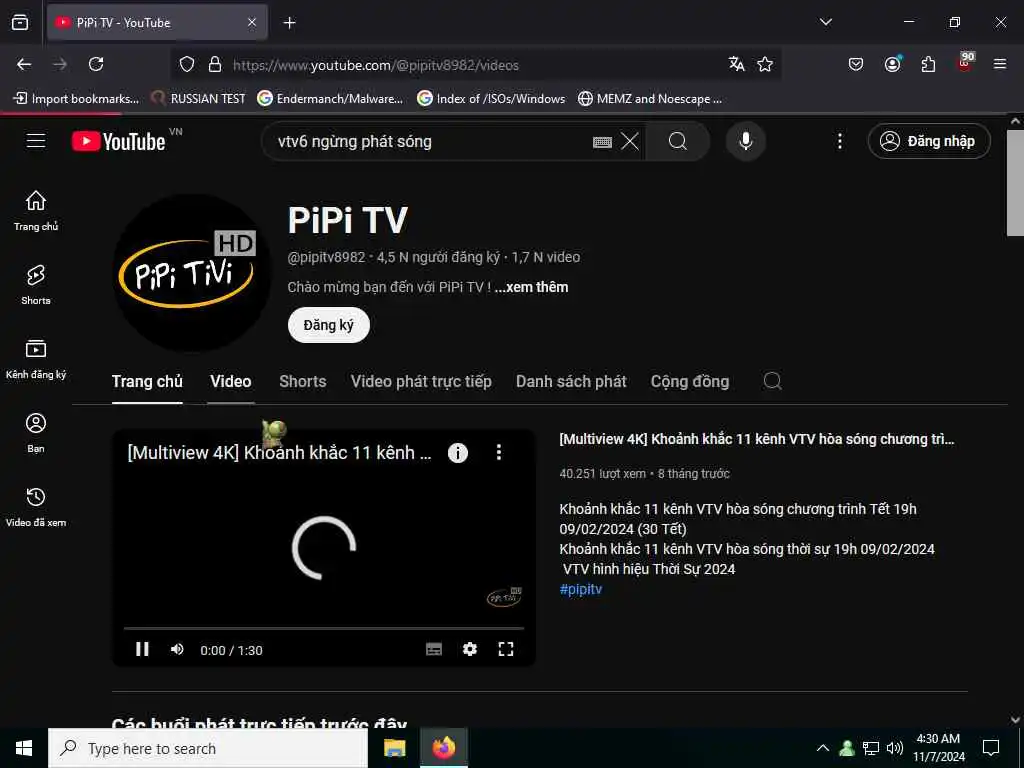Open the Firefox application menu
This screenshot has width=1024, height=768.
click(x=1000, y=64)
